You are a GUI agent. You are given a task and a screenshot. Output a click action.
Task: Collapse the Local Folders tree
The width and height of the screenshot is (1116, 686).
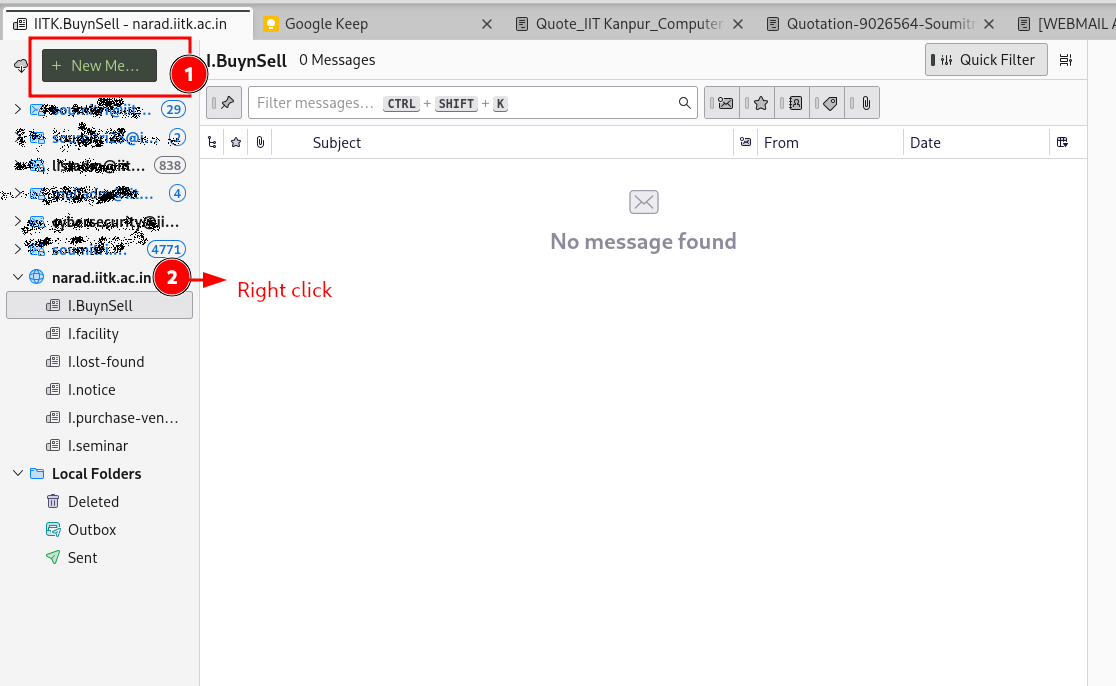(18, 474)
